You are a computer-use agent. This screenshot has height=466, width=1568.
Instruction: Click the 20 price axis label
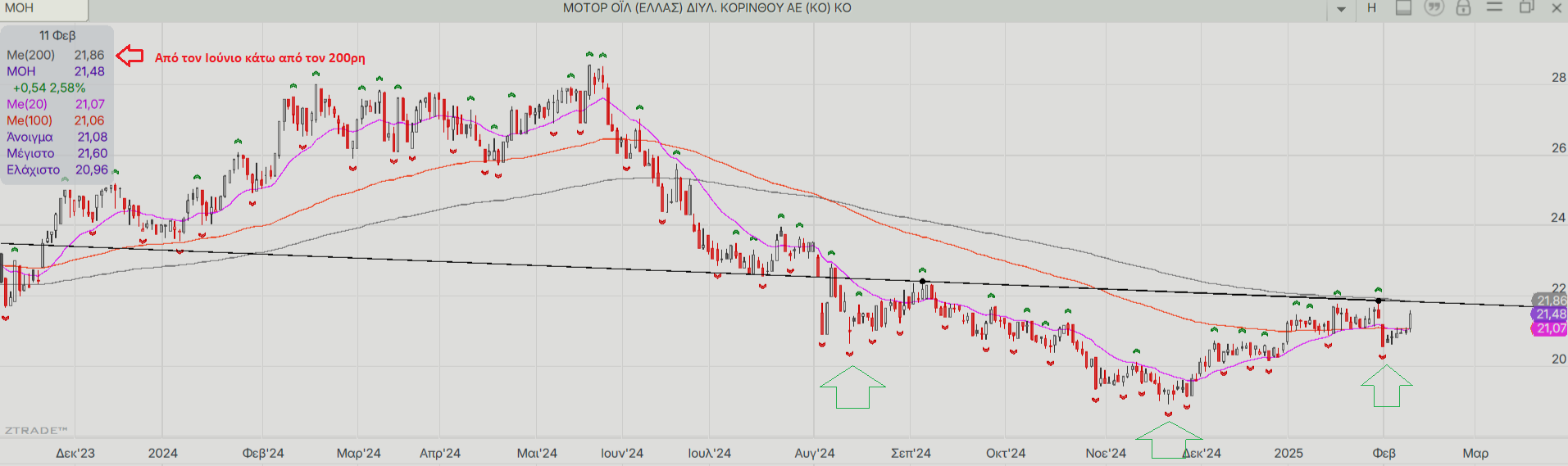pos(1558,359)
